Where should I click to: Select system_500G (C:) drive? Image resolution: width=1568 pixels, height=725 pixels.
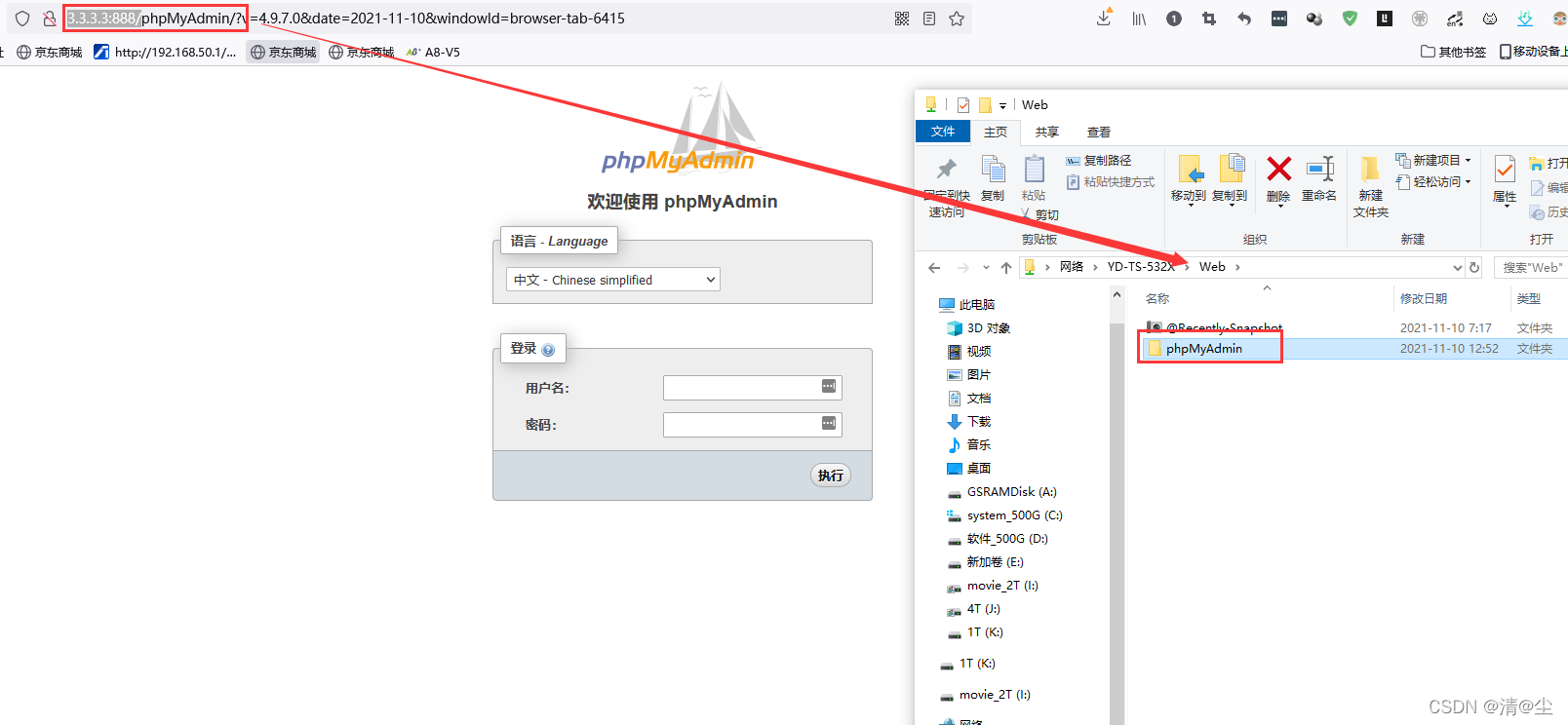click(1004, 515)
